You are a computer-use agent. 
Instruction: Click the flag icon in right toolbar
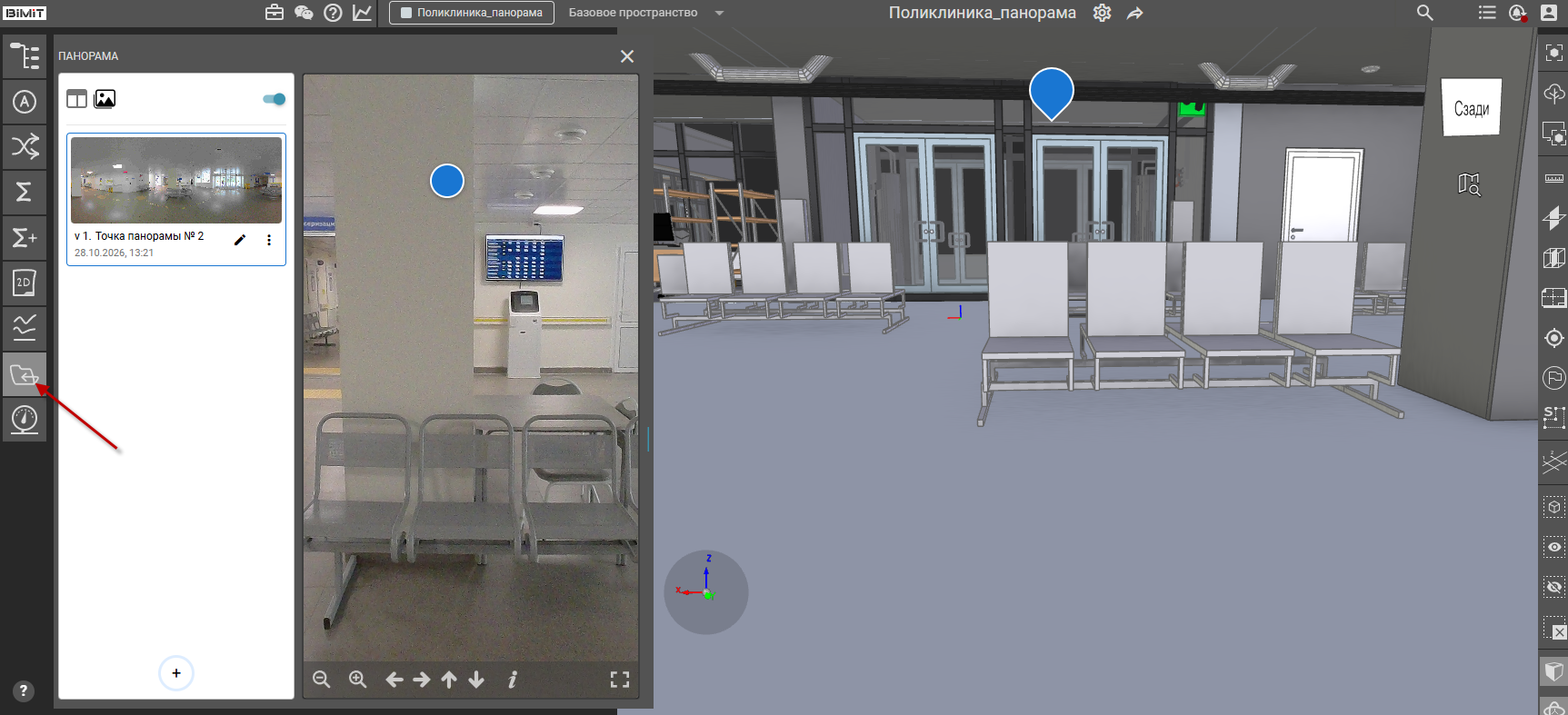pyautogui.click(x=1554, y=377)
